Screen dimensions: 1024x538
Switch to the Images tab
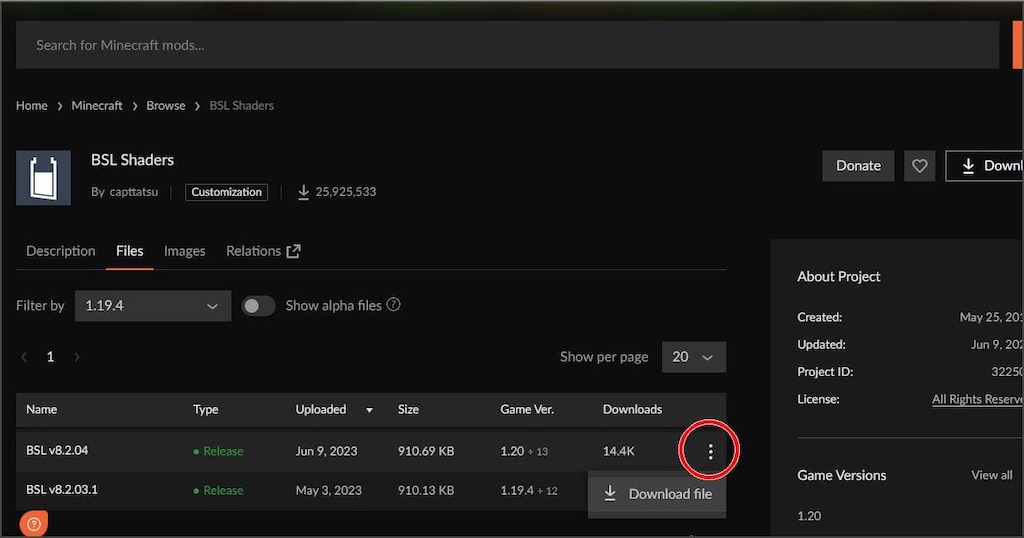184,251
